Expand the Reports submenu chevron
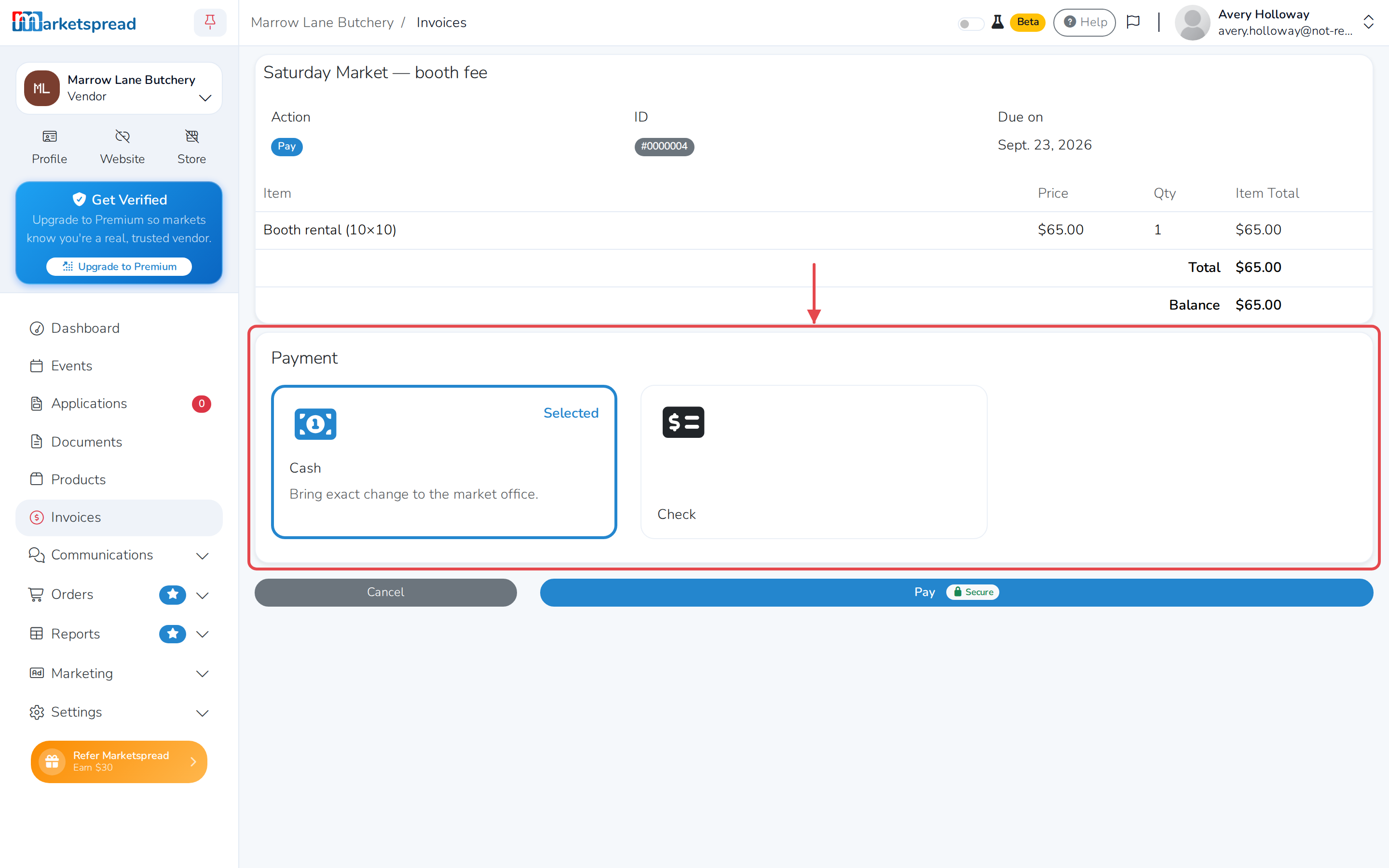The image size is (1389, 868). 202,634
